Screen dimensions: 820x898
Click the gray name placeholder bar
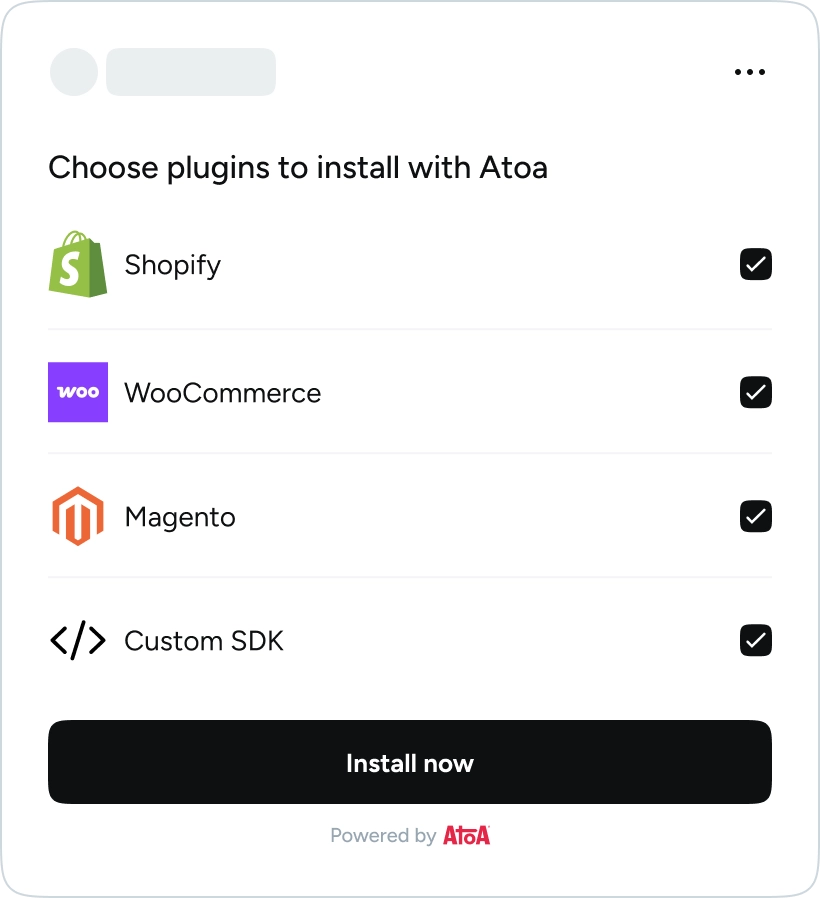191,72
